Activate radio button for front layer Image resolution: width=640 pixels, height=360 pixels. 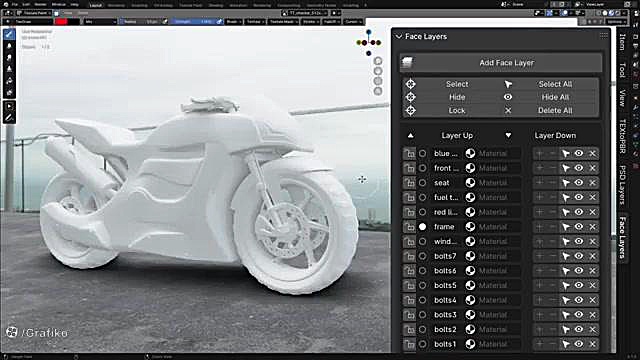pyautogui.click(x=422, y=168)
